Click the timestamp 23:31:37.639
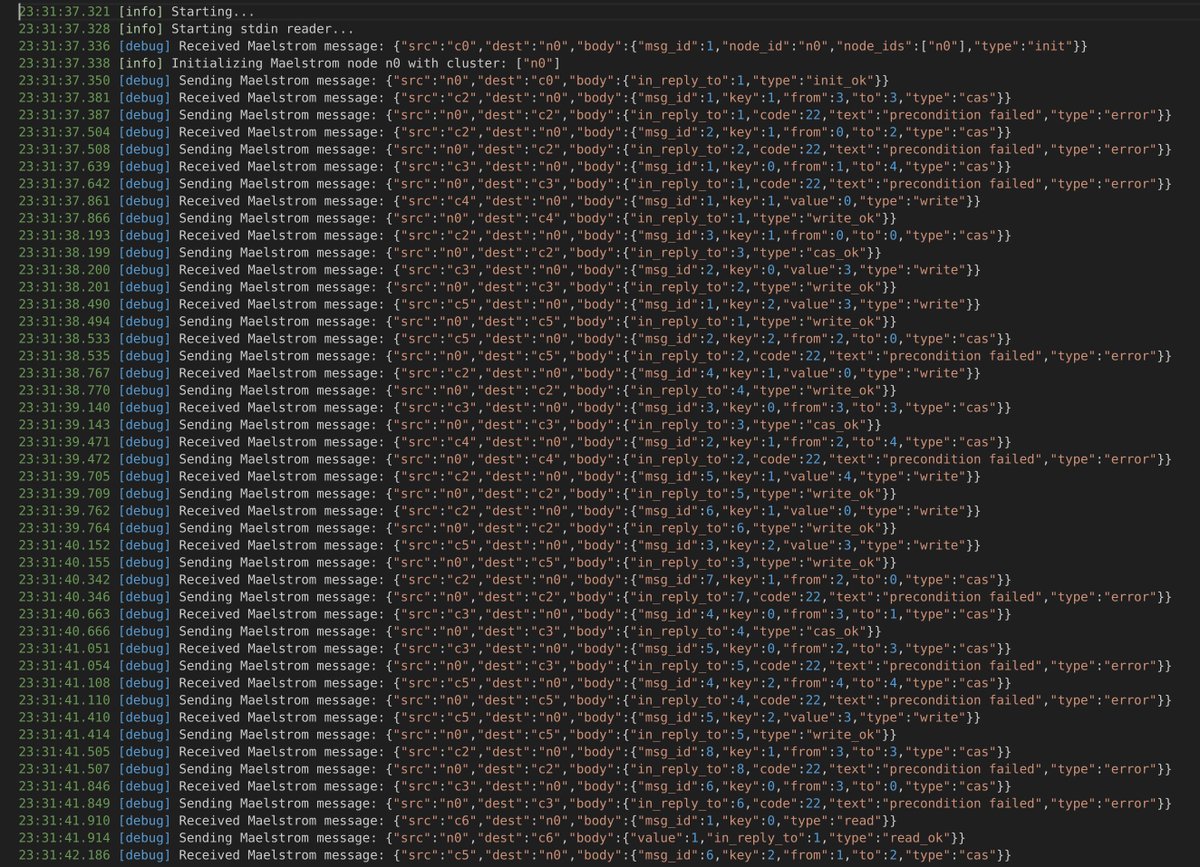Viewport: 1200px width, 867px height. point(65,167)
